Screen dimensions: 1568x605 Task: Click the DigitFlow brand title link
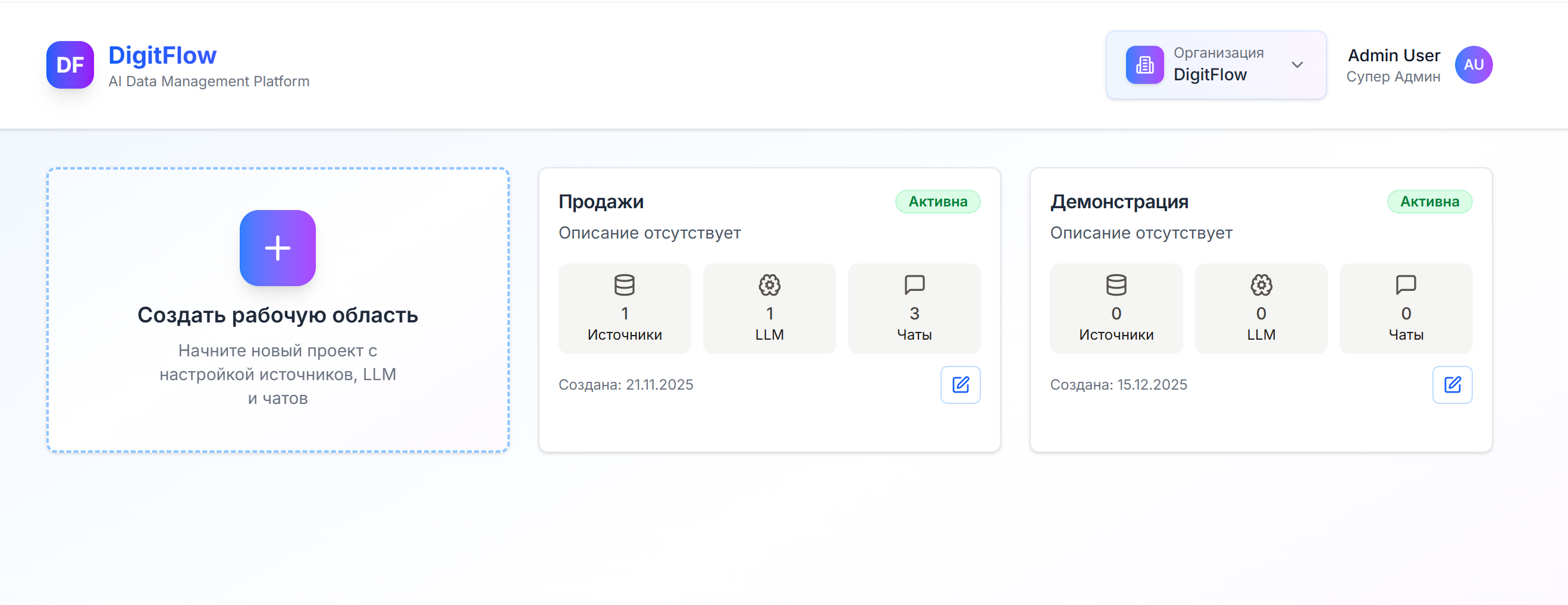[162, 55]
